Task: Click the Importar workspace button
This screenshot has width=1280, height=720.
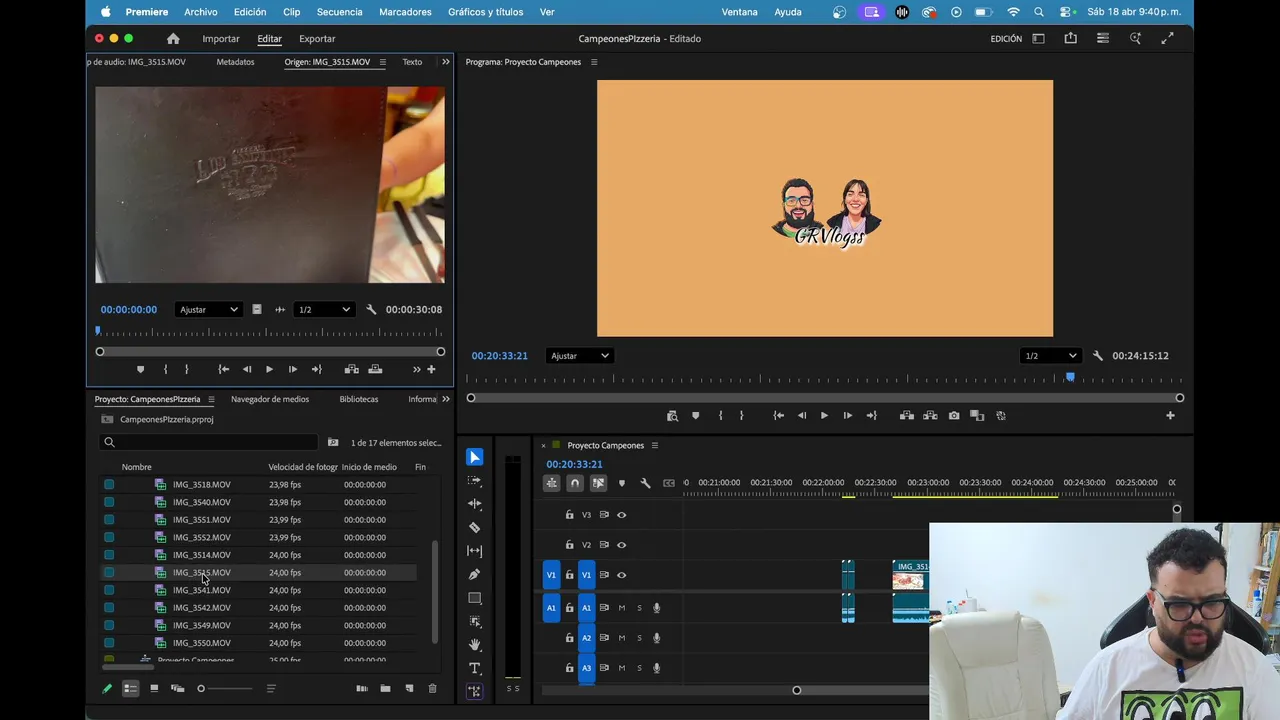Action: pyautogui.click(x=221, y=39)
